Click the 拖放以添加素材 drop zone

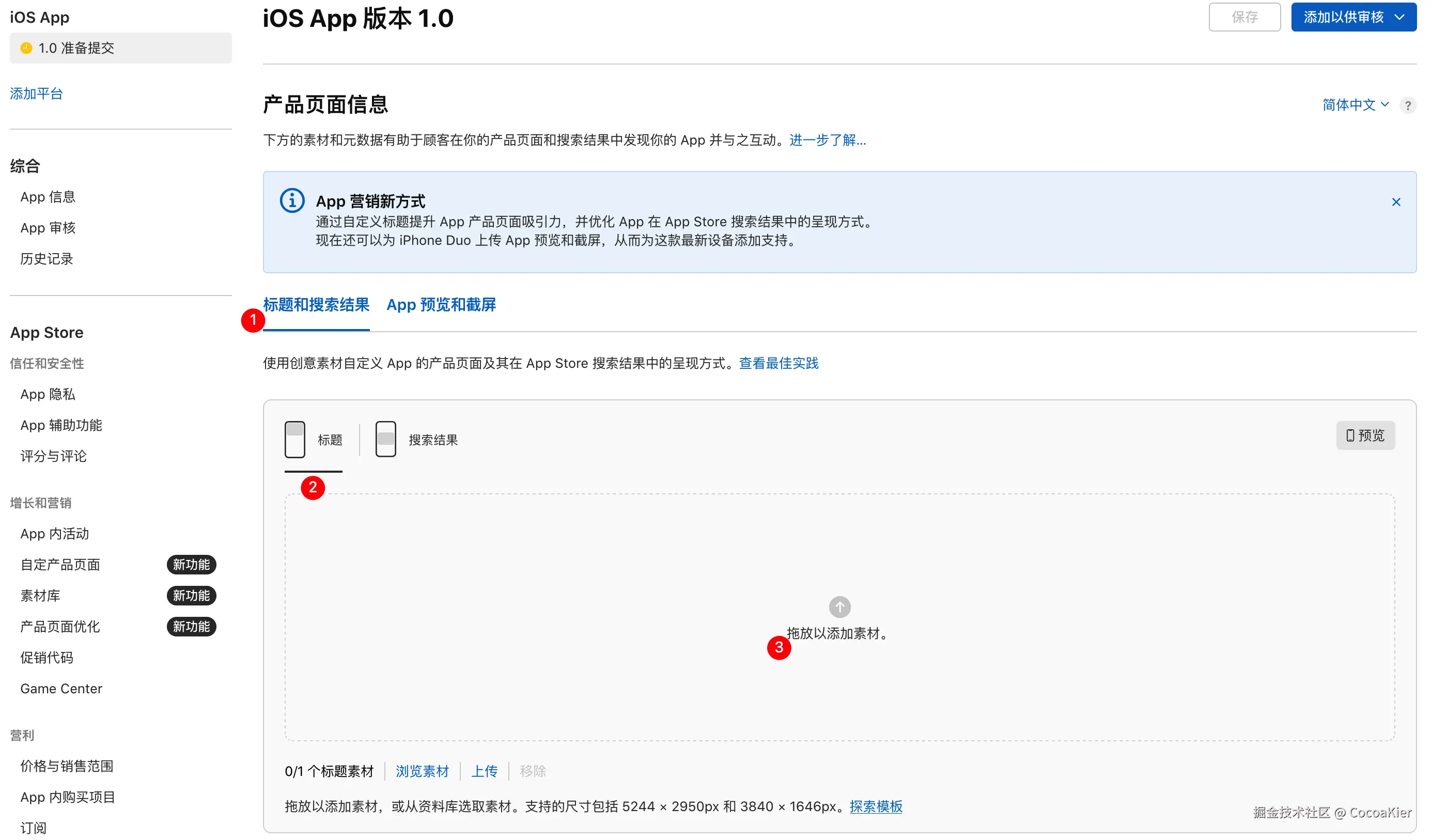click(839, 617)
